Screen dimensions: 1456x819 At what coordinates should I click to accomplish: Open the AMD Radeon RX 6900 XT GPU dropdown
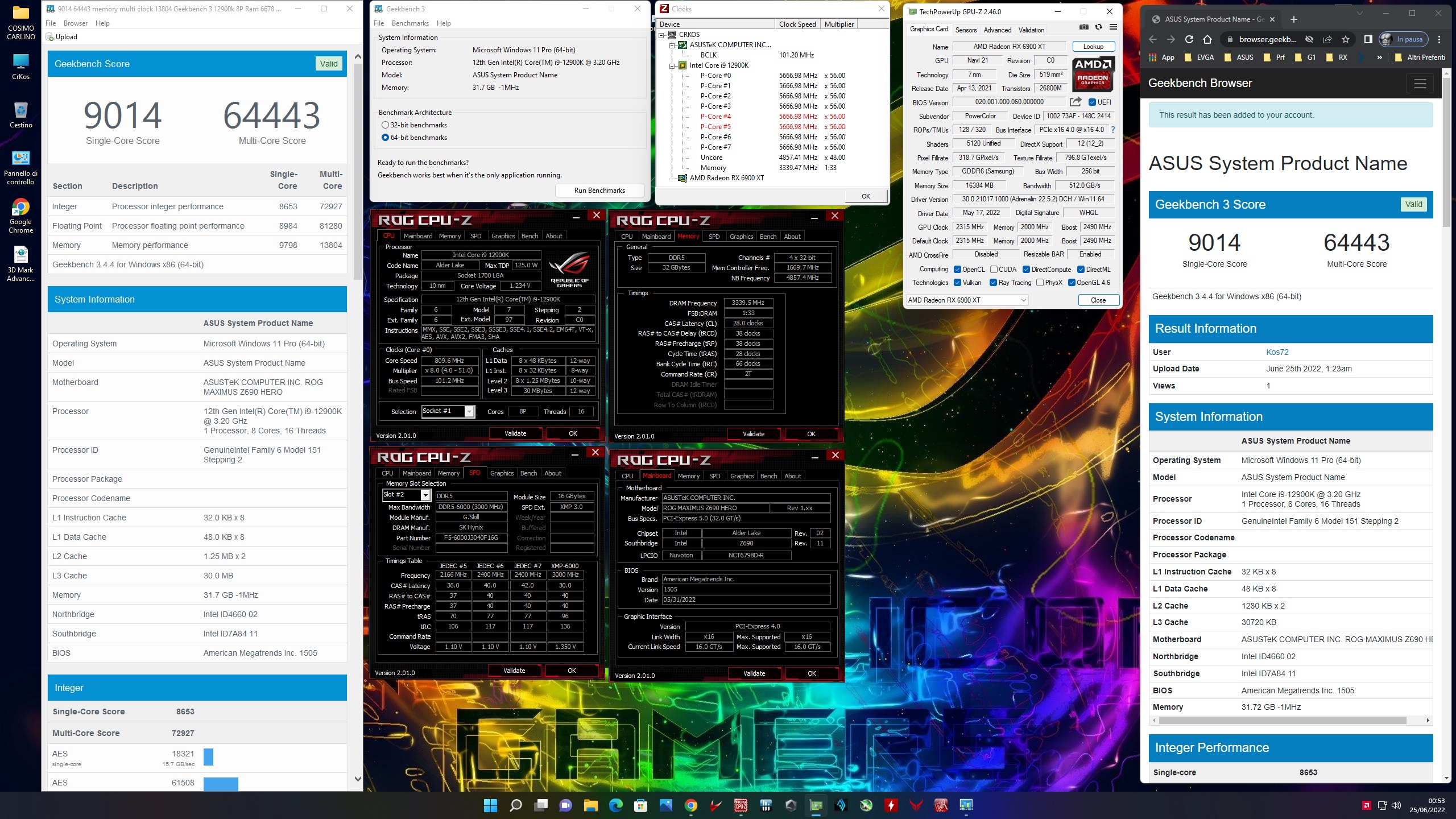(966, 300)
